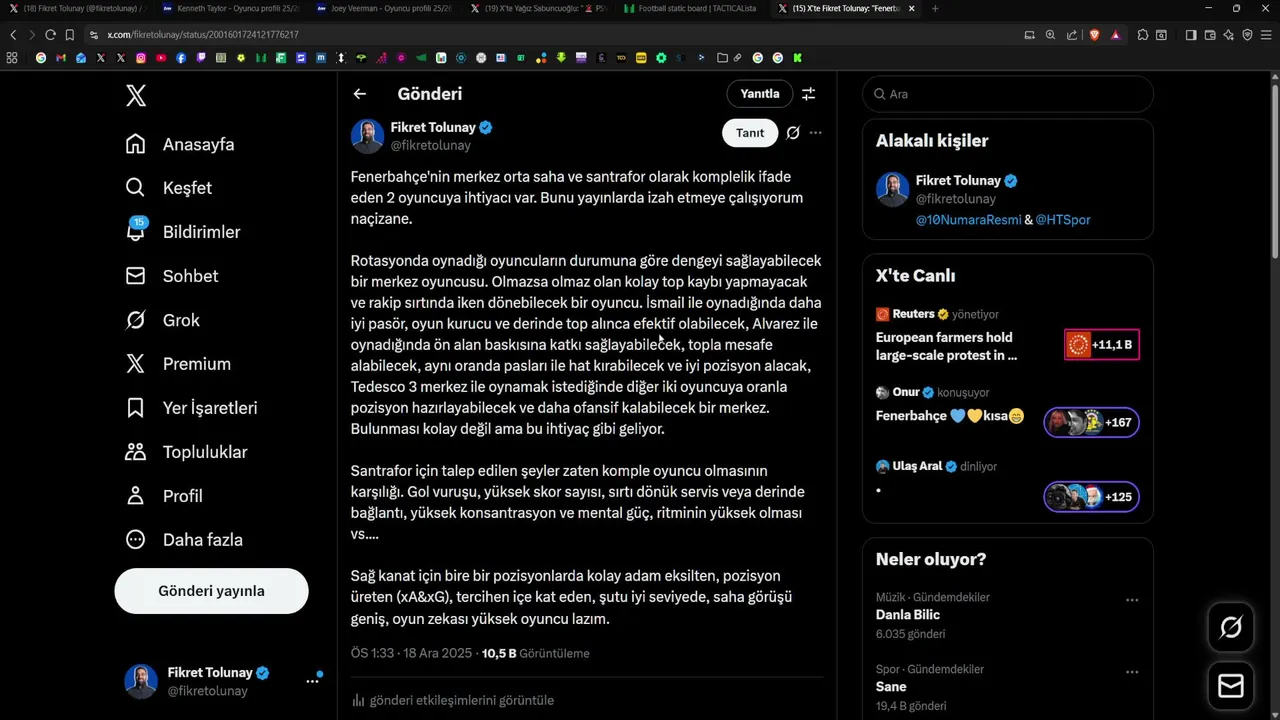Open Keşfet in sidebar
The width and height of the screenshot is (1280, 720).
point(168,188)
